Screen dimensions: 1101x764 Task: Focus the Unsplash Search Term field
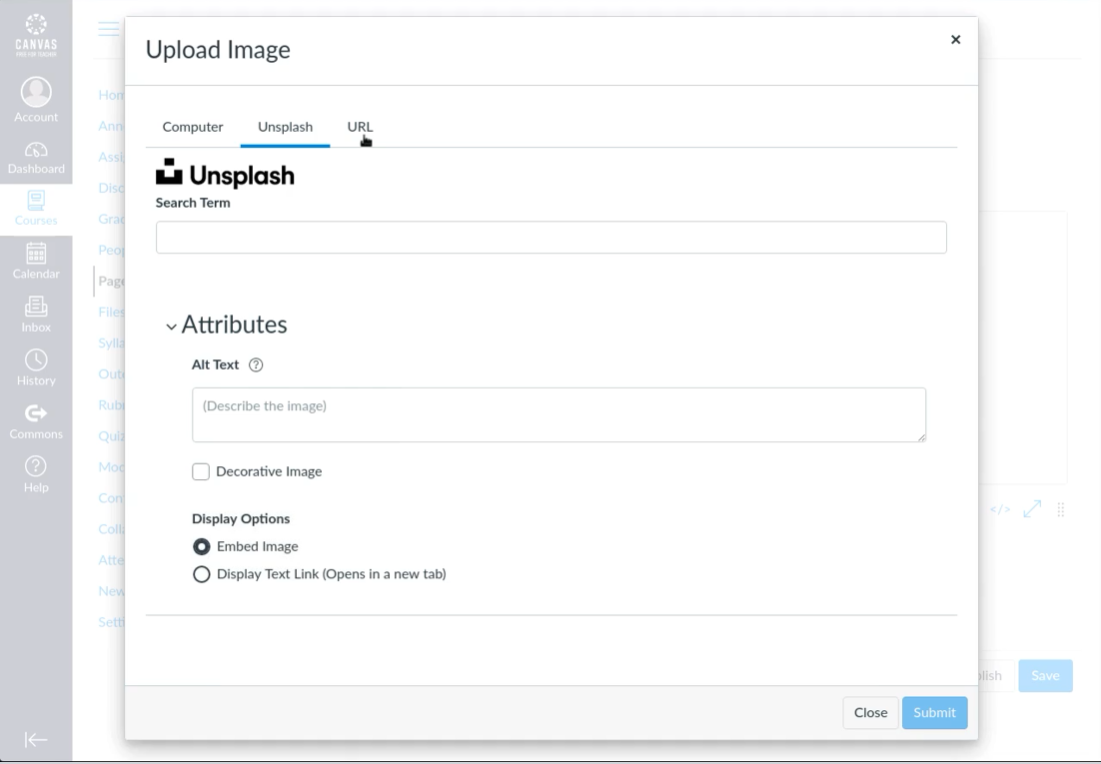tap(551, 237)
